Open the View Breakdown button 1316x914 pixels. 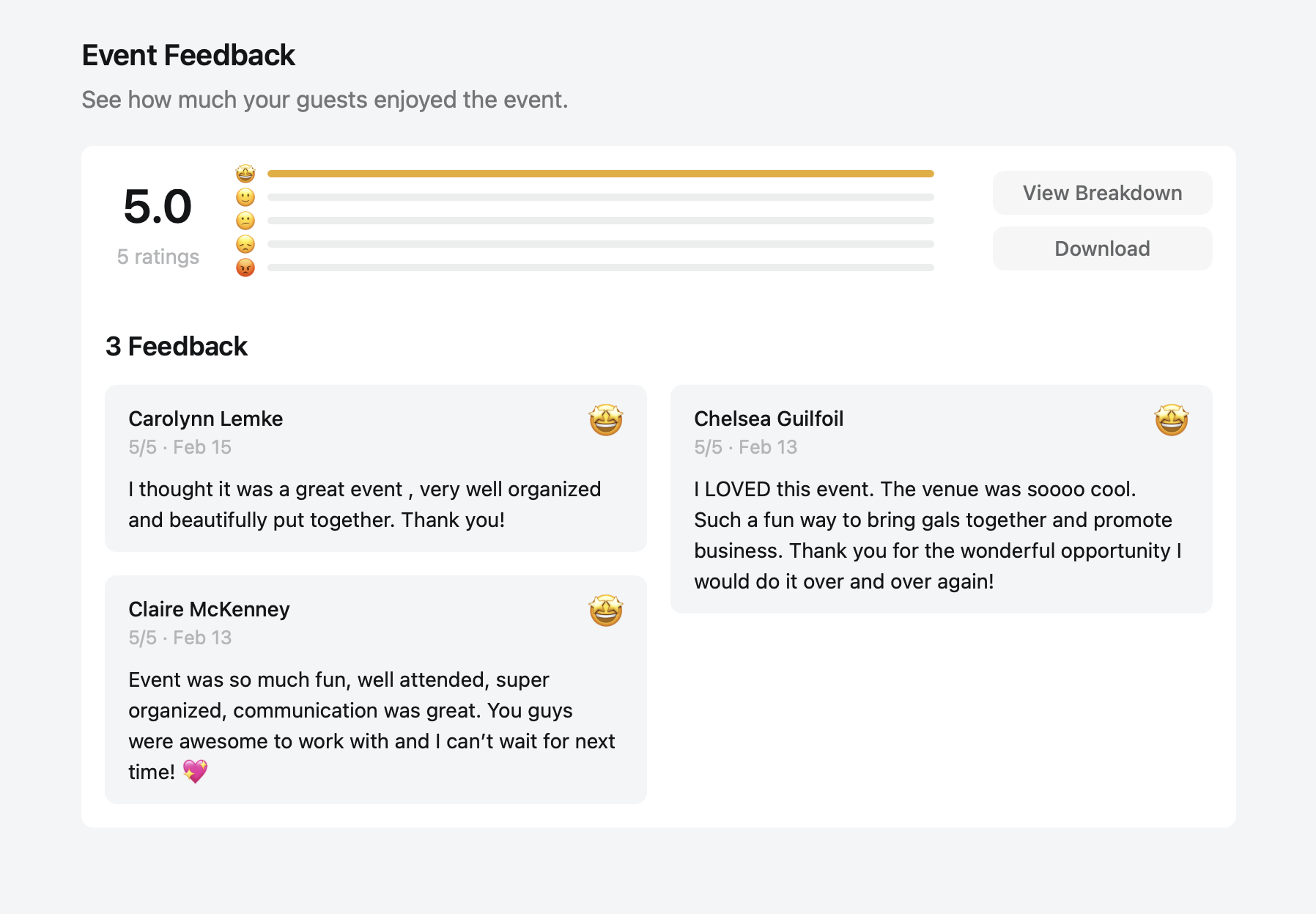click(x=1102, y=193)
